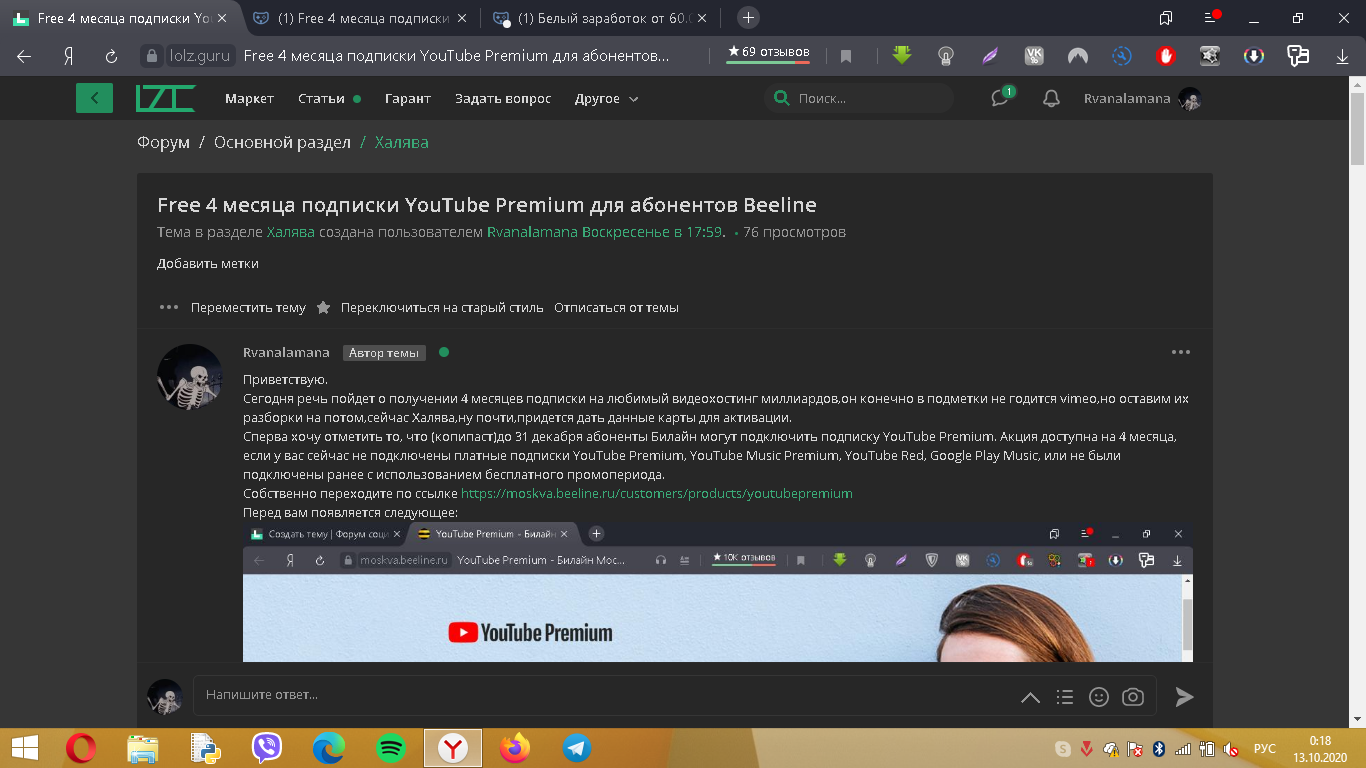Open the 'Маркет' navigation item

pos(249,98)
